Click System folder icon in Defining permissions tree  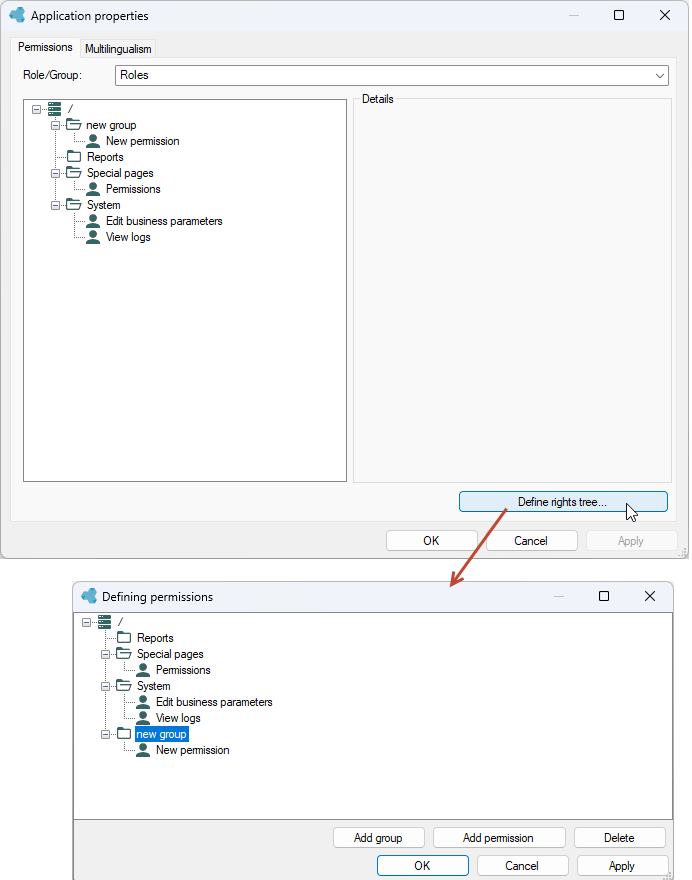[x=123, y=686]
